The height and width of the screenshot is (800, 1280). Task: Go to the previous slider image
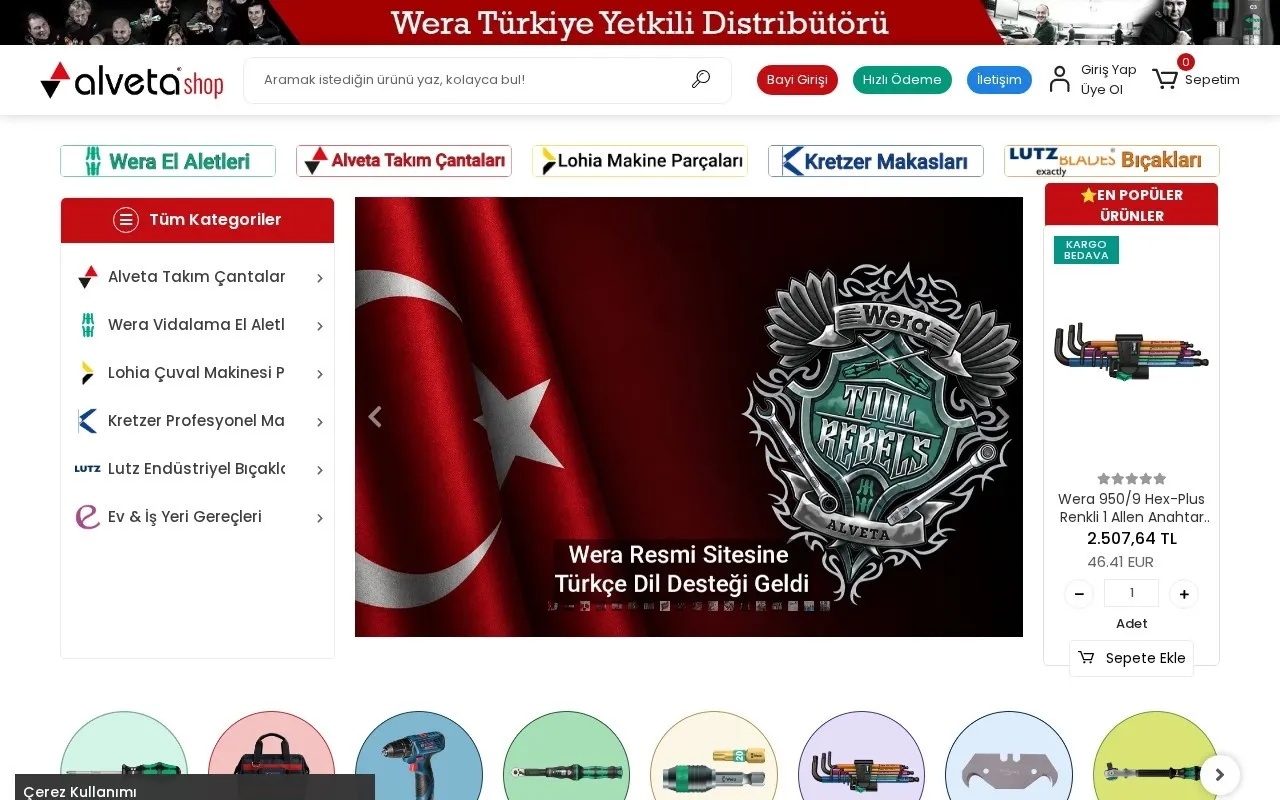[375, 417]
